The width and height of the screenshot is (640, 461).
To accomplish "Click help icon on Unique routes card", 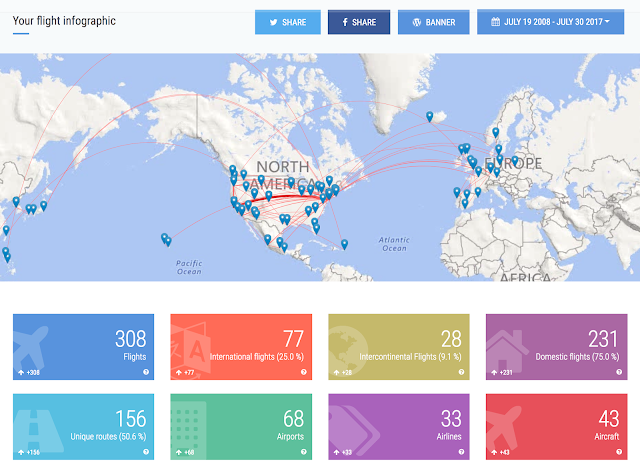I will click(146, 452).
